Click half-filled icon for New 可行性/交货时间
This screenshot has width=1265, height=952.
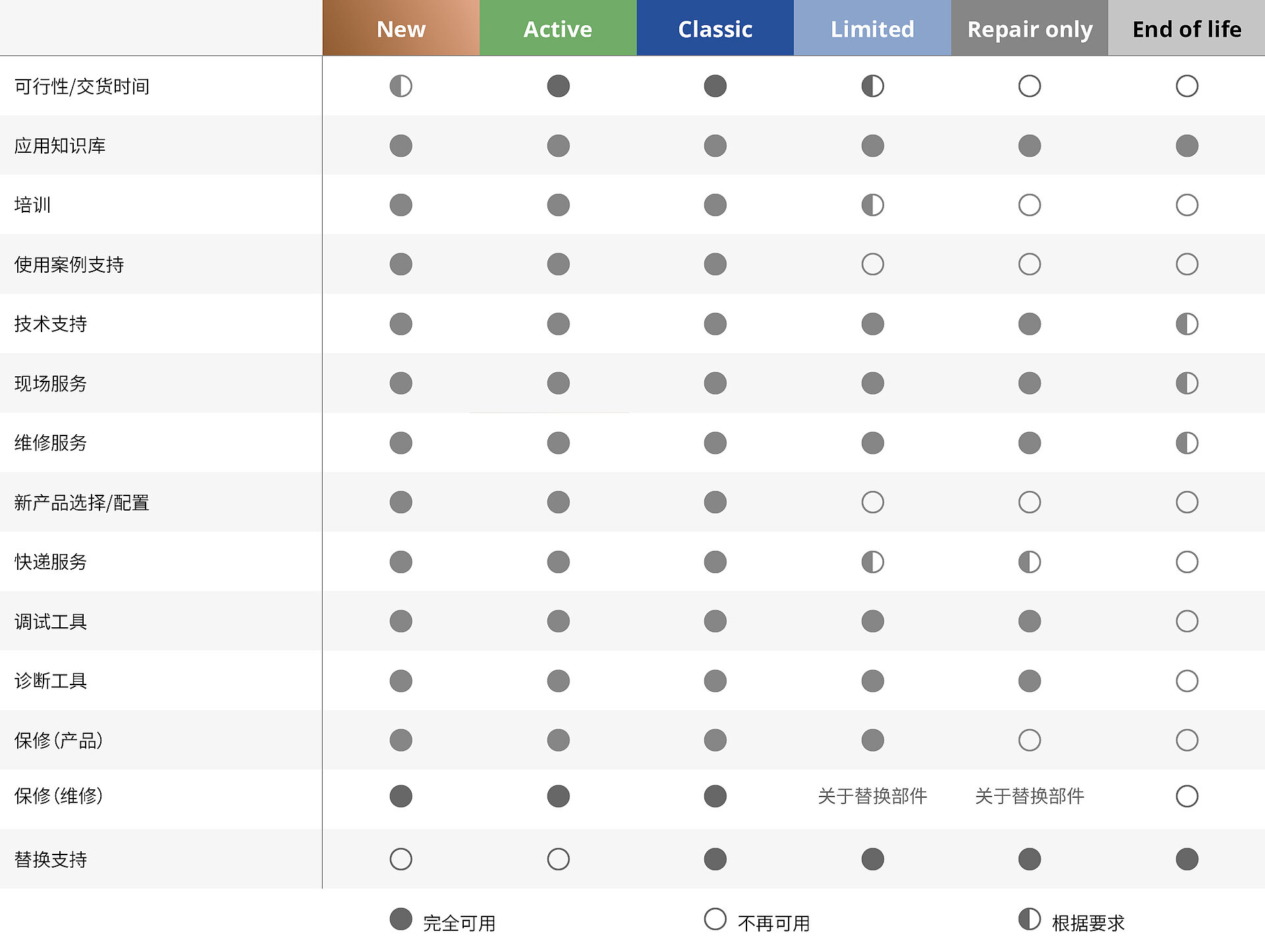(x=401, y=86)
